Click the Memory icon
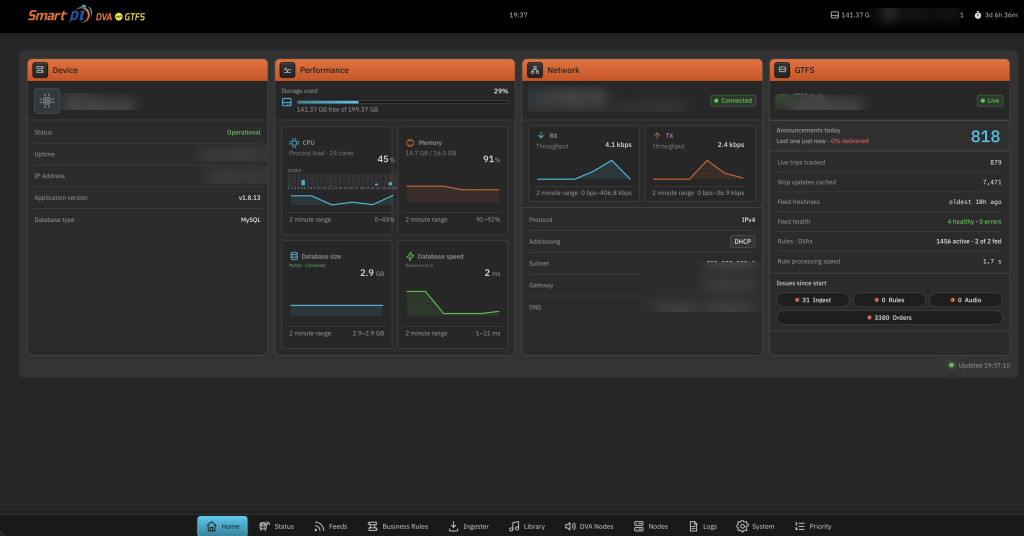This screenshot has height=536, width=1024. 410,142
